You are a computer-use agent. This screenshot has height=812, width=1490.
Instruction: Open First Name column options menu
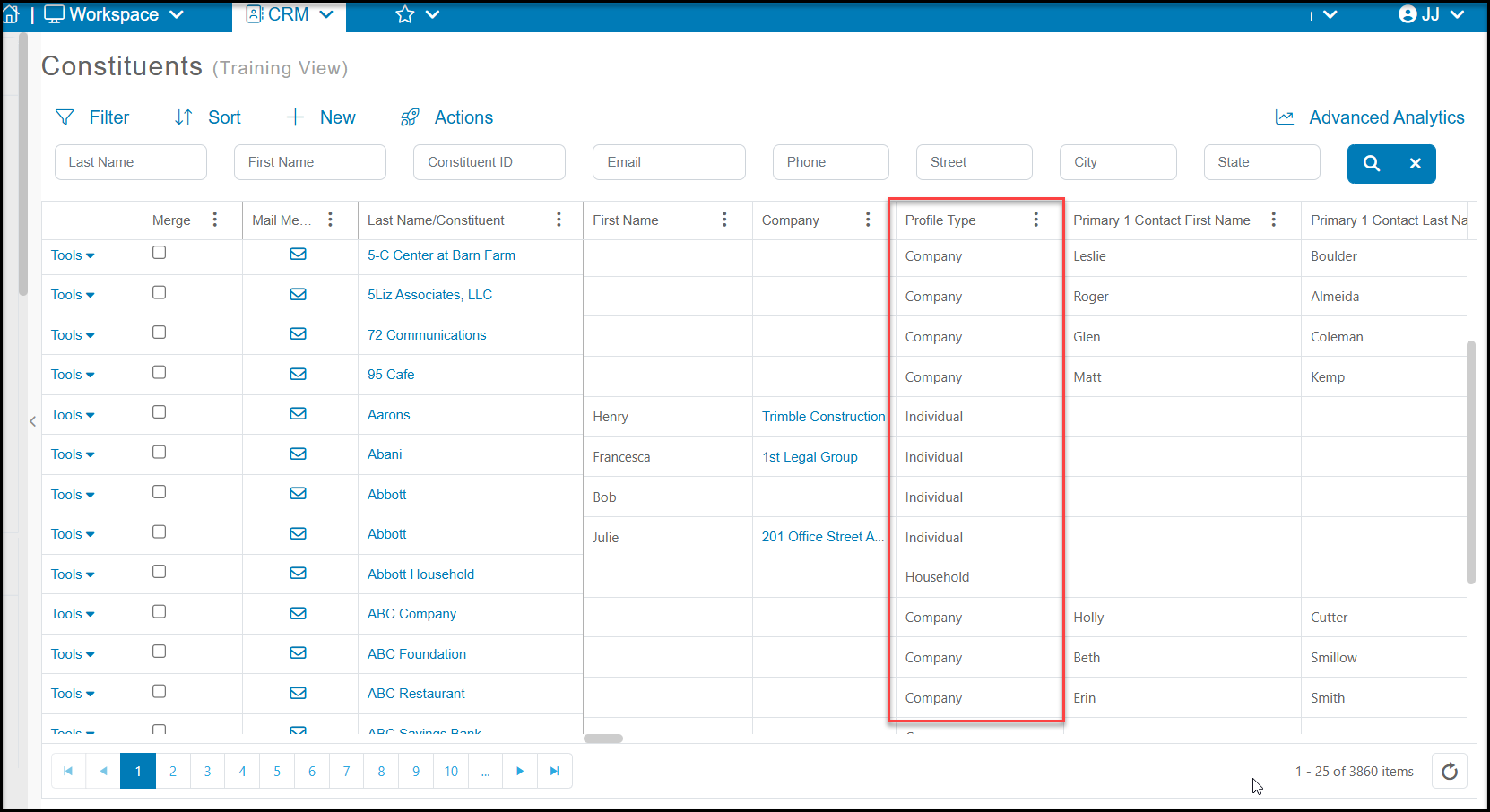724,220
